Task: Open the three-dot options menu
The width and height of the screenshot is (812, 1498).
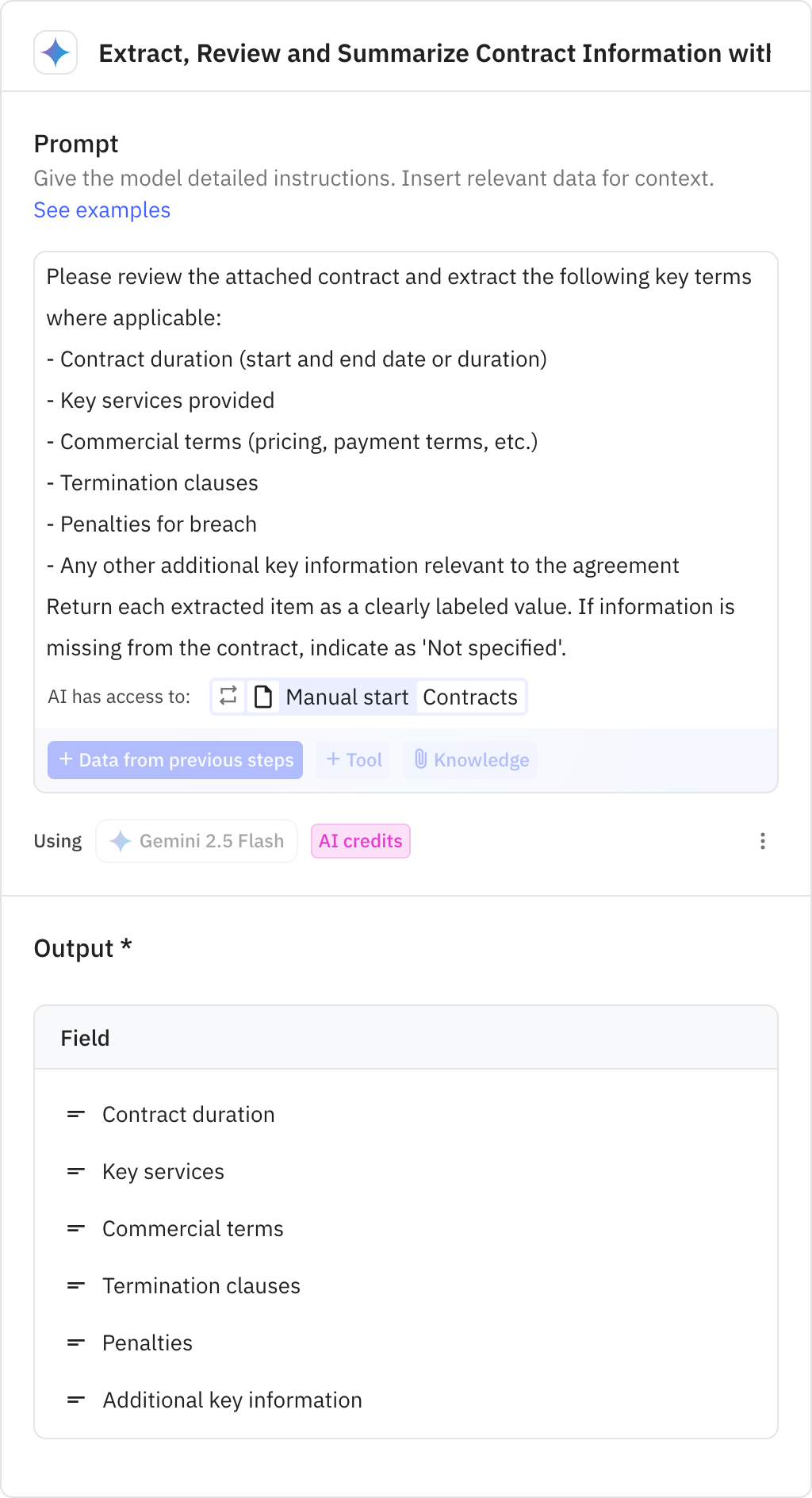Action: [763, 841]
